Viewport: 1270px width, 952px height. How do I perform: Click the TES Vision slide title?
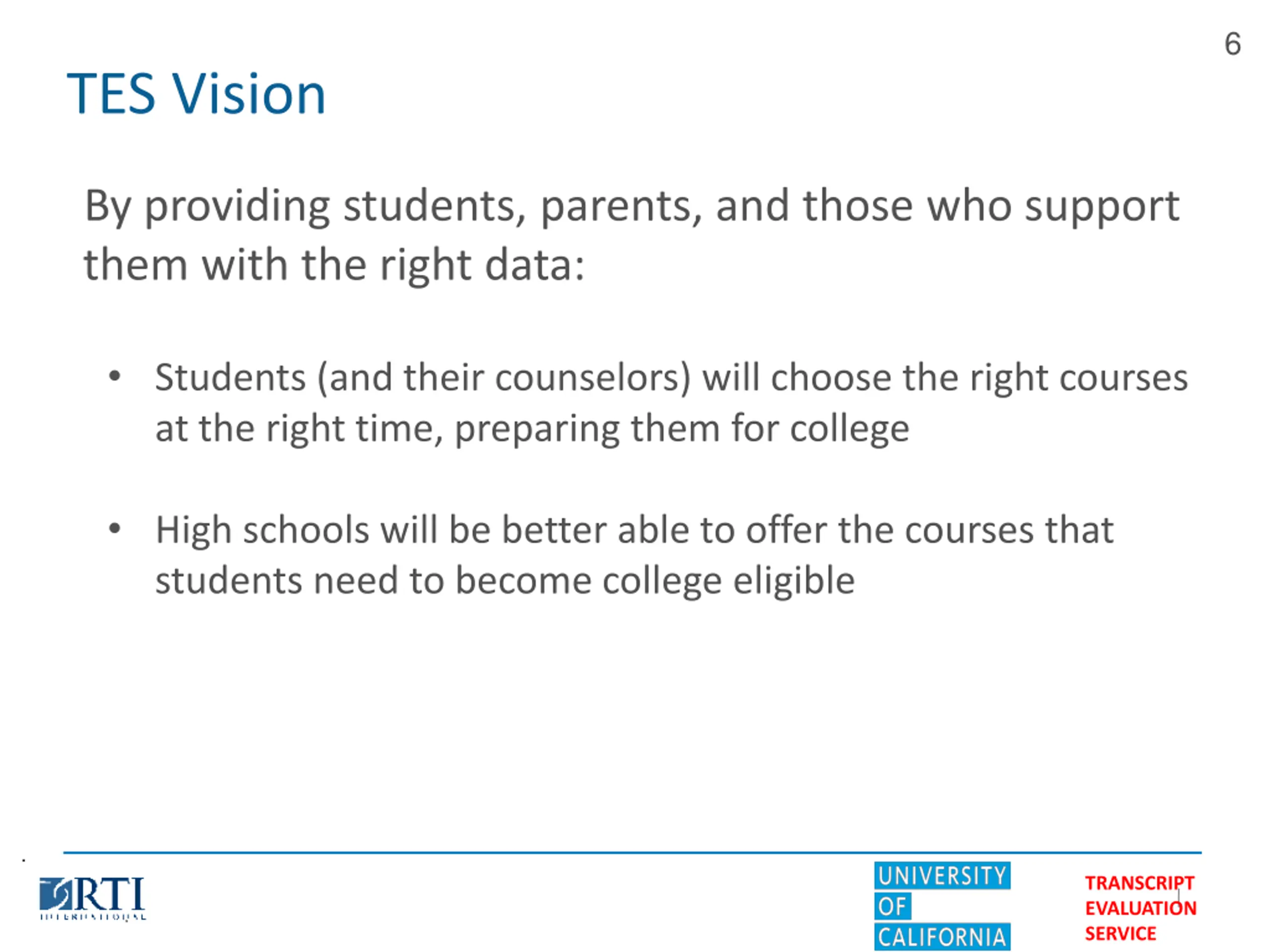(197, 94)
